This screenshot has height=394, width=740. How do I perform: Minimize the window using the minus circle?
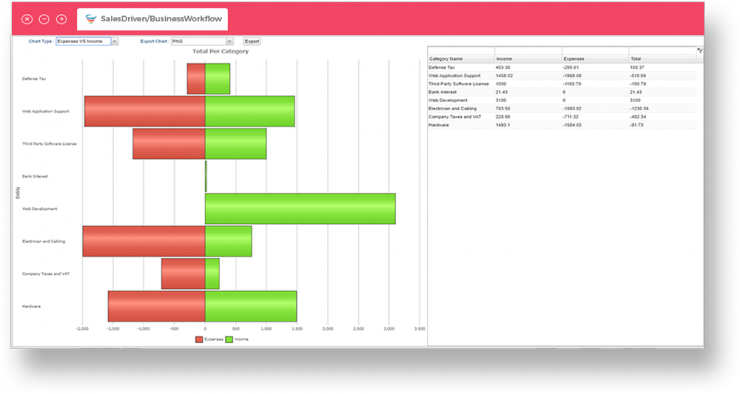44,19
